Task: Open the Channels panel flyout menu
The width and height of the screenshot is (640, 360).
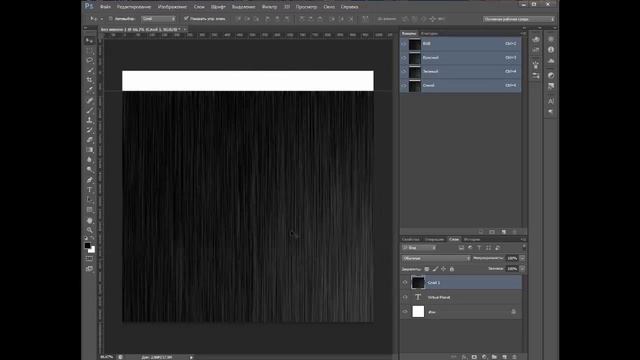Action: pos(523,33)
